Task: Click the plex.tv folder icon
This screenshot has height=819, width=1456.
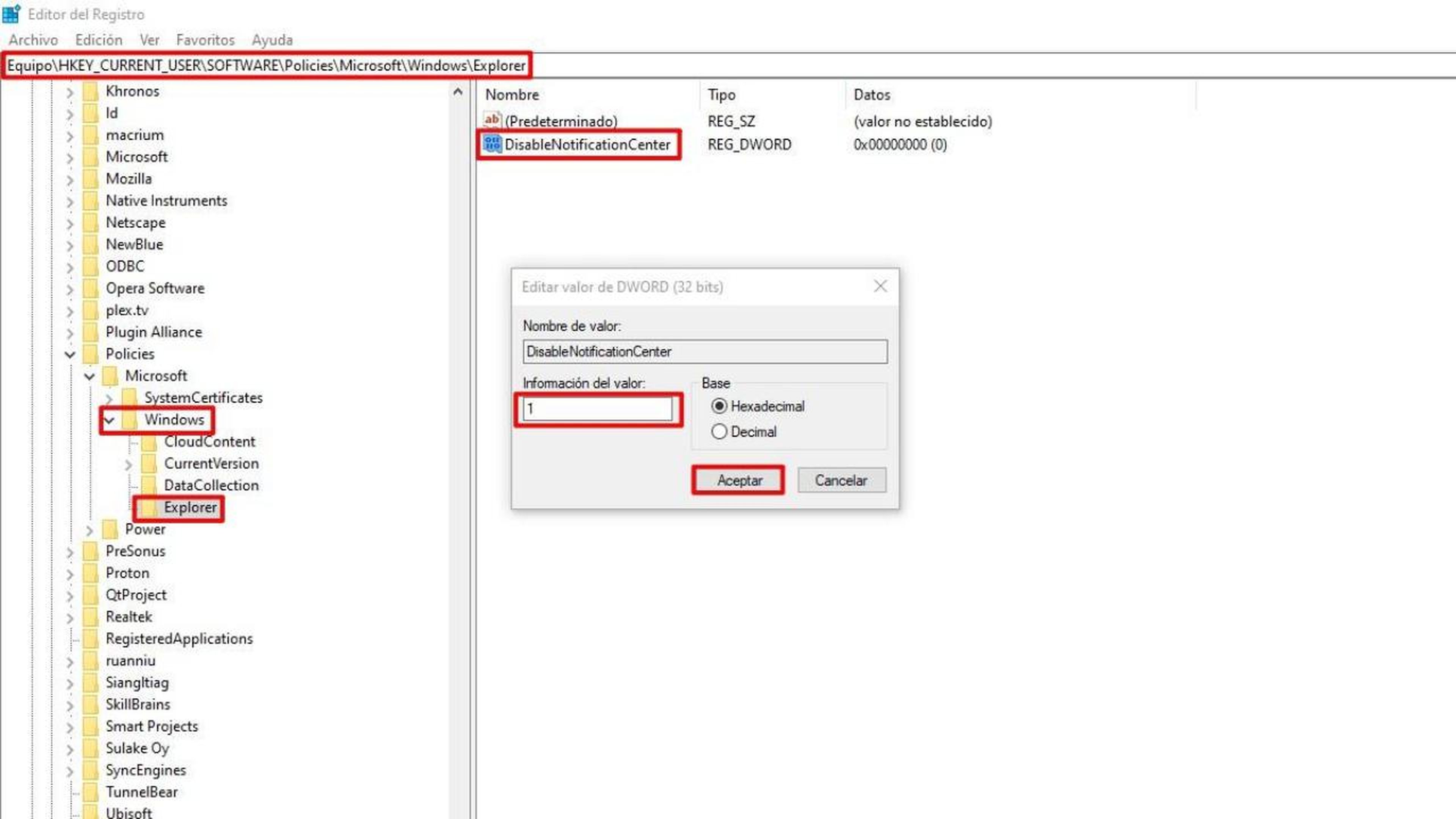Action: (91, 310)
